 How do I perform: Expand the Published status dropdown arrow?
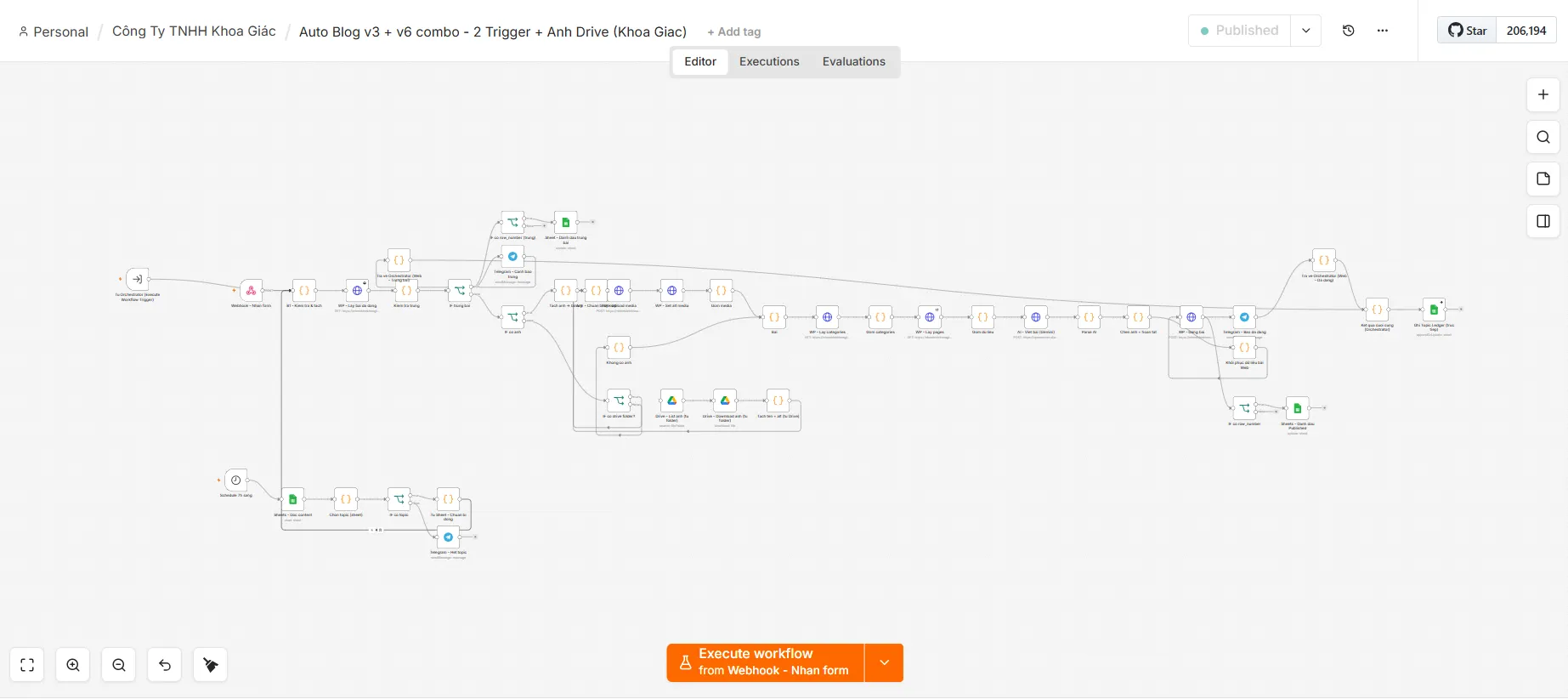pos(1306,31)
